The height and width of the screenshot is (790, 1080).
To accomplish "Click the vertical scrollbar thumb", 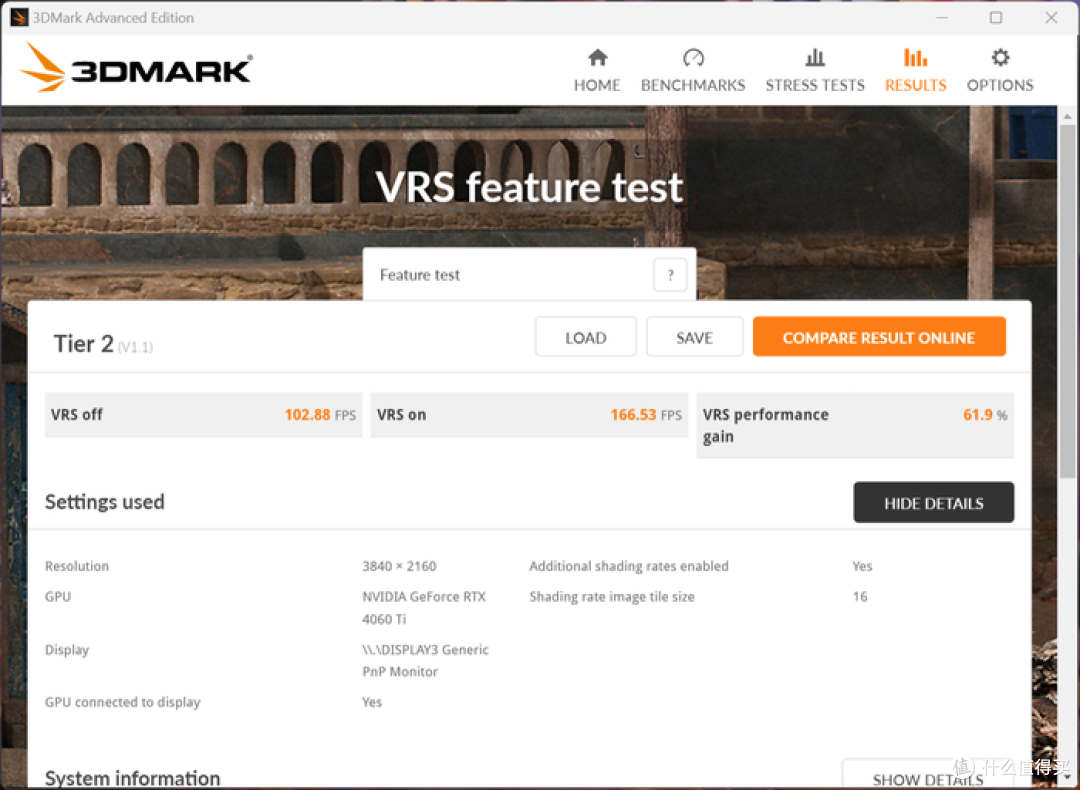I will [x=1068, y=302].
